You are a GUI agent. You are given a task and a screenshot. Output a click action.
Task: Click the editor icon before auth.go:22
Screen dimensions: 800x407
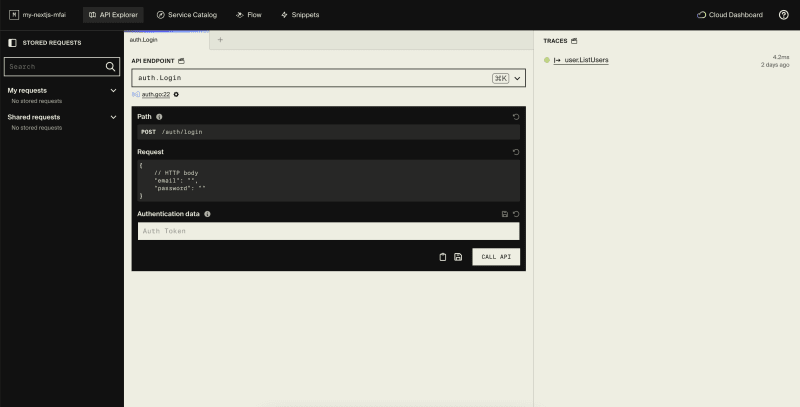click(136, 94)
